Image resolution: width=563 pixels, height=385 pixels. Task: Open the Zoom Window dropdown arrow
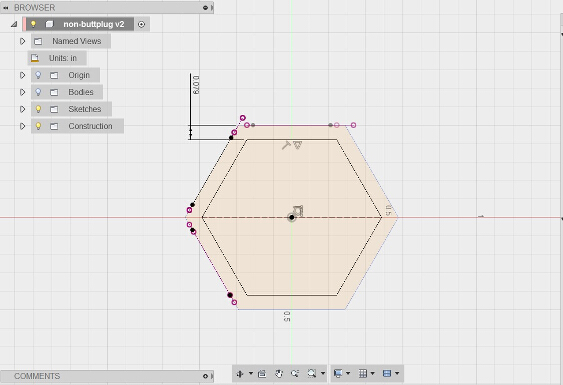pos(322,374)
